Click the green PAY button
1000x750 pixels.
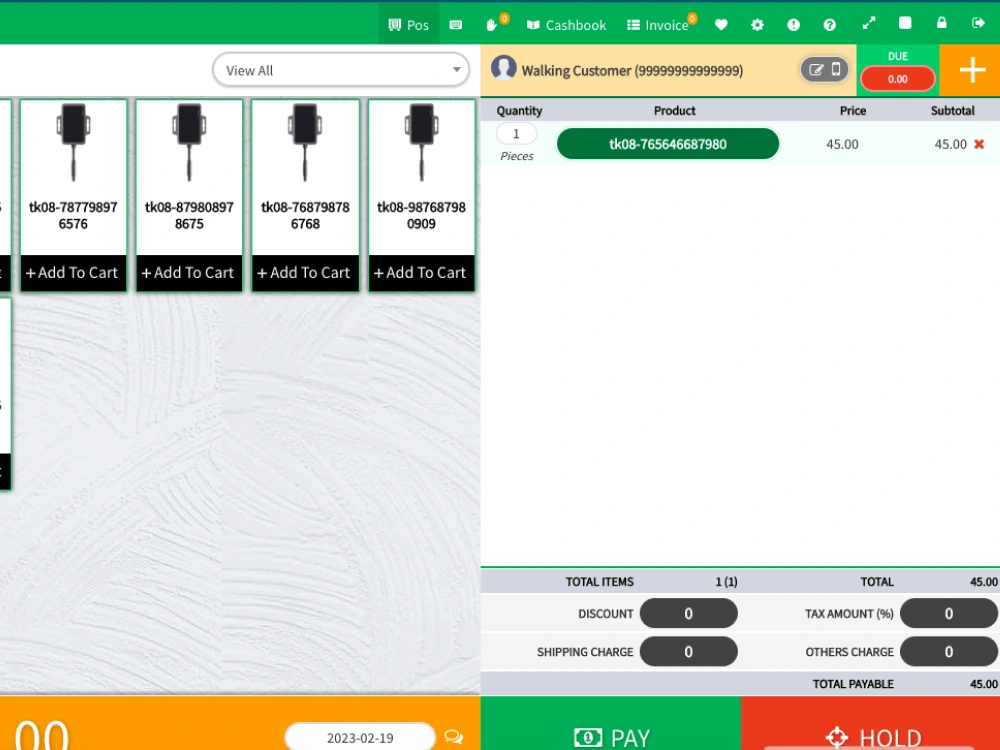[611, 724]
